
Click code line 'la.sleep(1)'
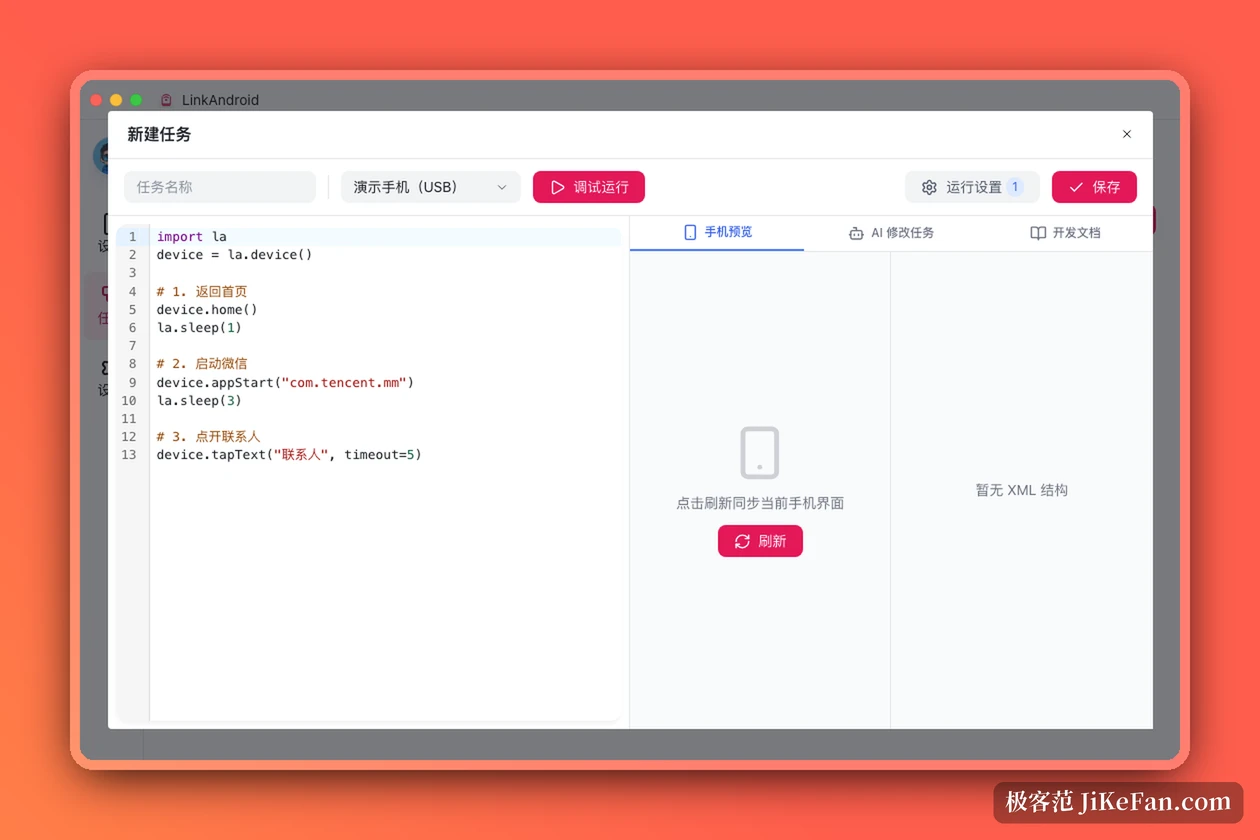coord(199,327)
